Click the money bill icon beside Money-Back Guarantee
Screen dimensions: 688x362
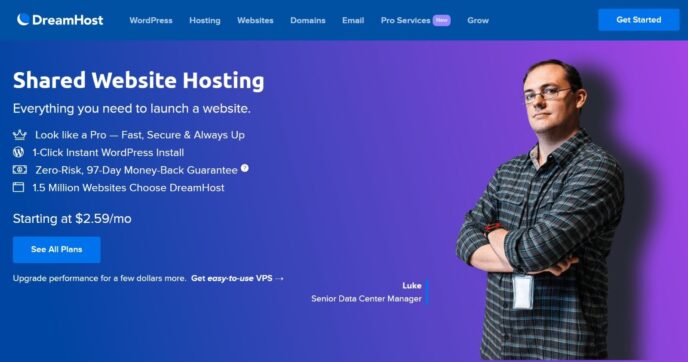point(19,169)
